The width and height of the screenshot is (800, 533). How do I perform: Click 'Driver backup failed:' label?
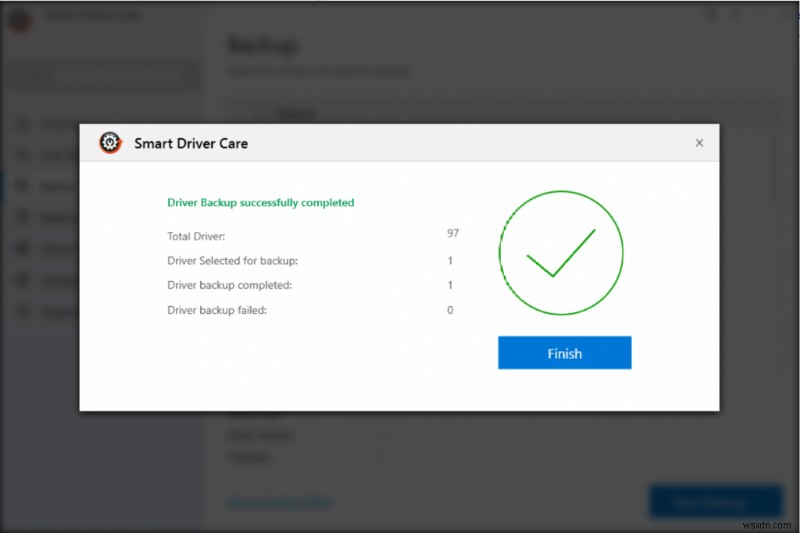tap(217, 310)
